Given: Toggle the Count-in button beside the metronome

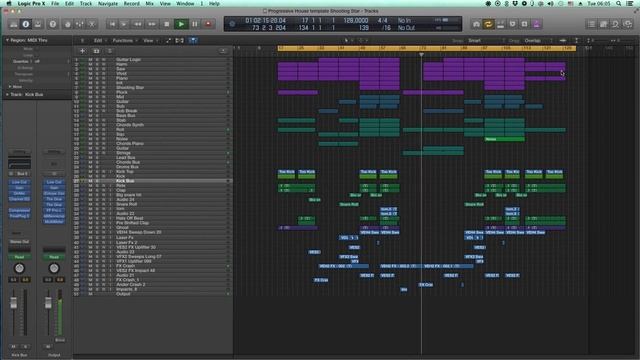Looking at the screenshot, I should pyautogui.click(x=524, y=24).
